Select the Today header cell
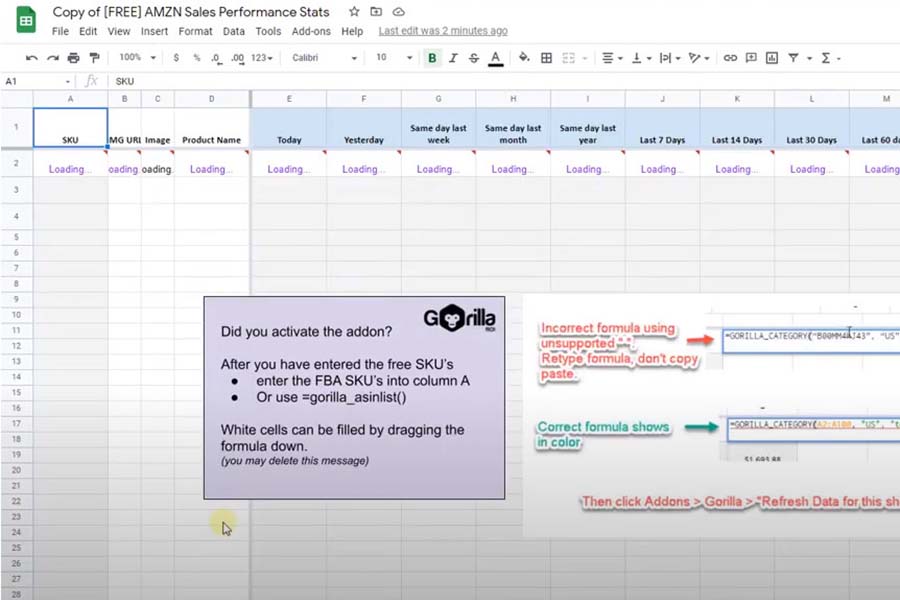The width and height of the screenshot is (900, 600). [x=289, y=127]
